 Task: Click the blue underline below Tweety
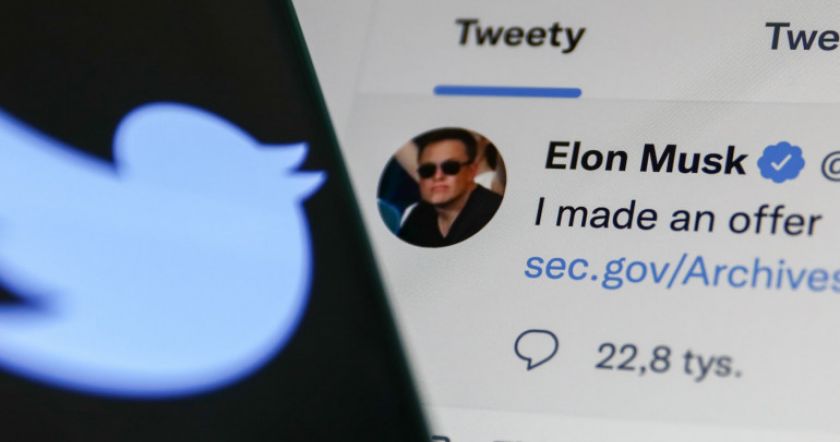point(507,92)
